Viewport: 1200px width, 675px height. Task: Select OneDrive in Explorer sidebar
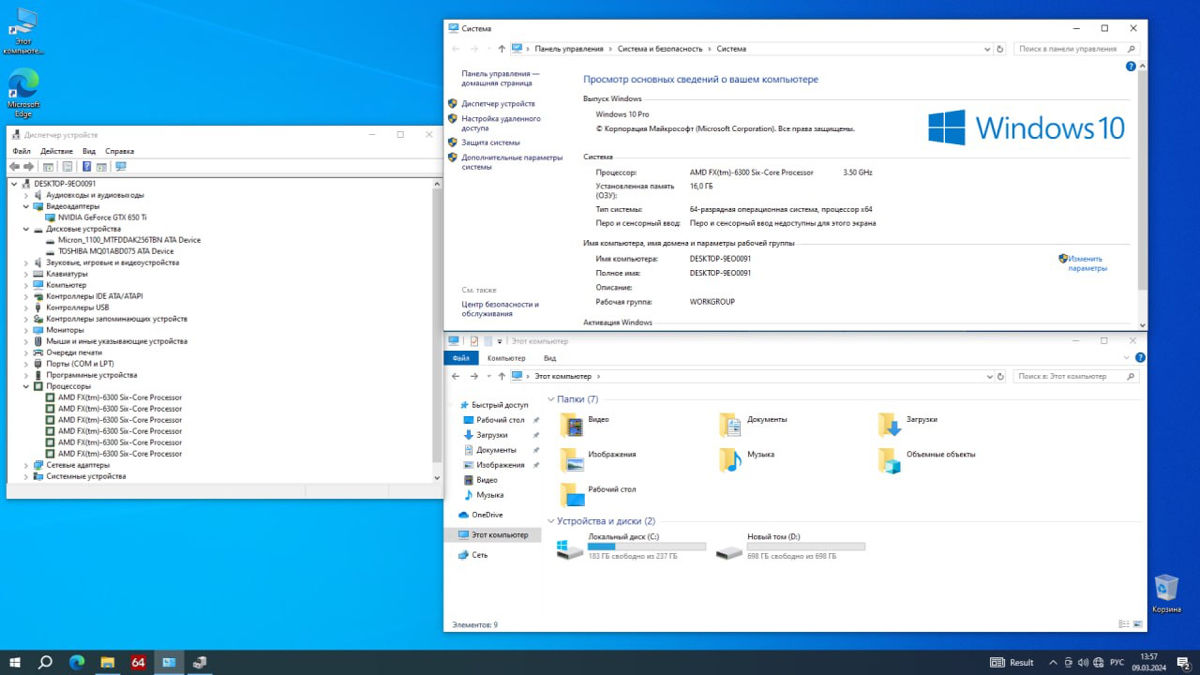487,515
